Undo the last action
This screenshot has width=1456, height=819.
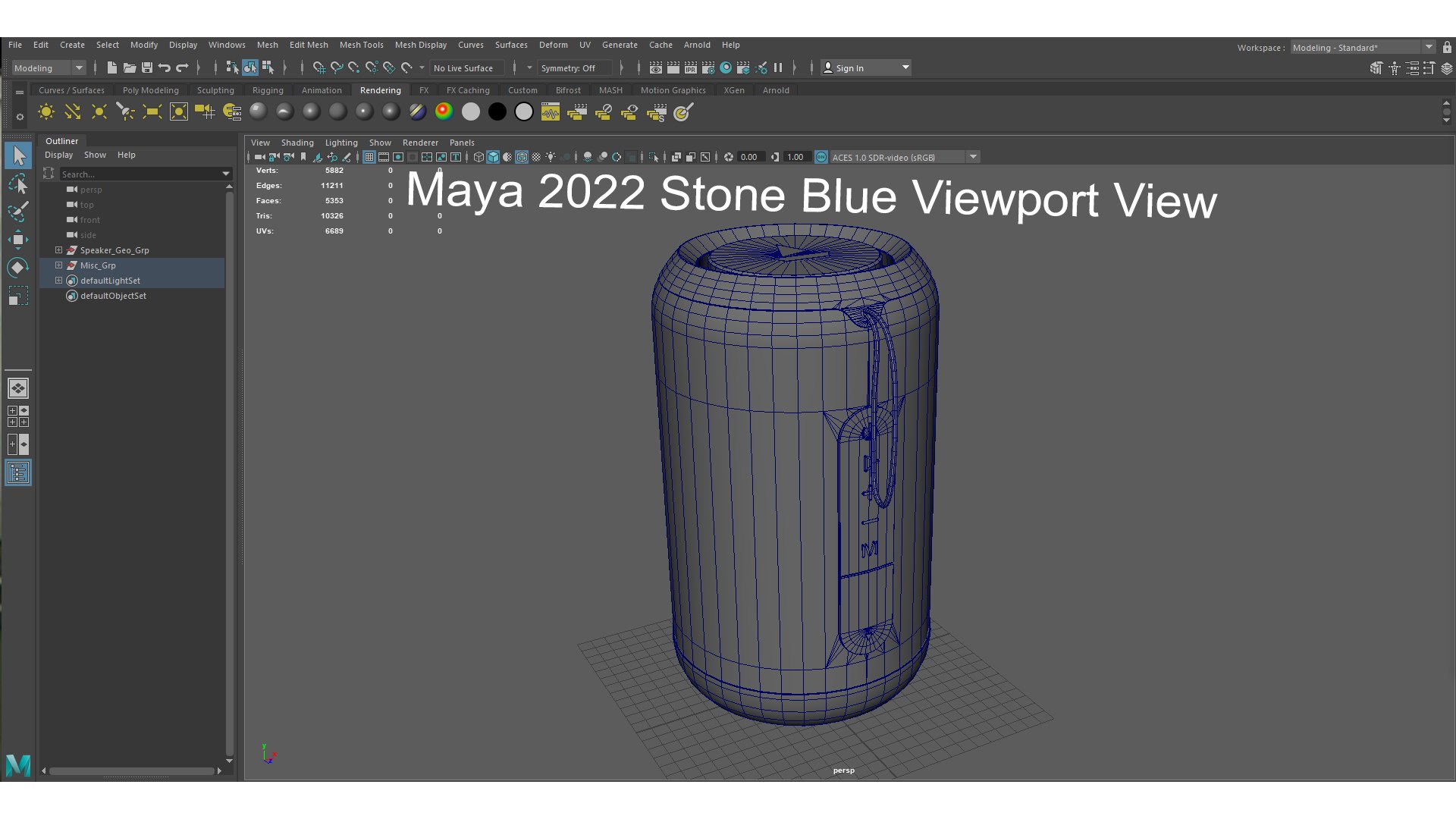[165, 67]
